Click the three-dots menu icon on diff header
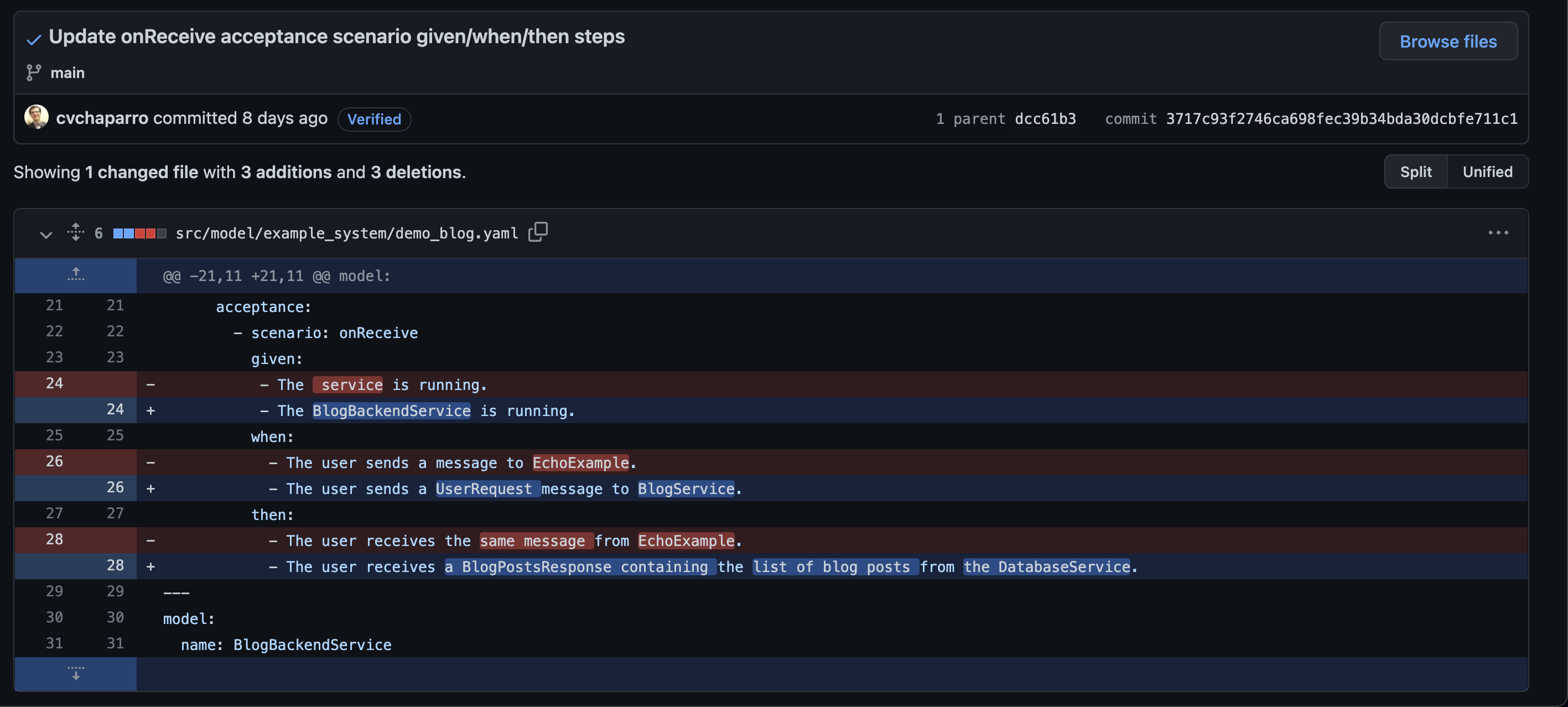Viewport: 1568px width, 707px height. (1499, 232)
